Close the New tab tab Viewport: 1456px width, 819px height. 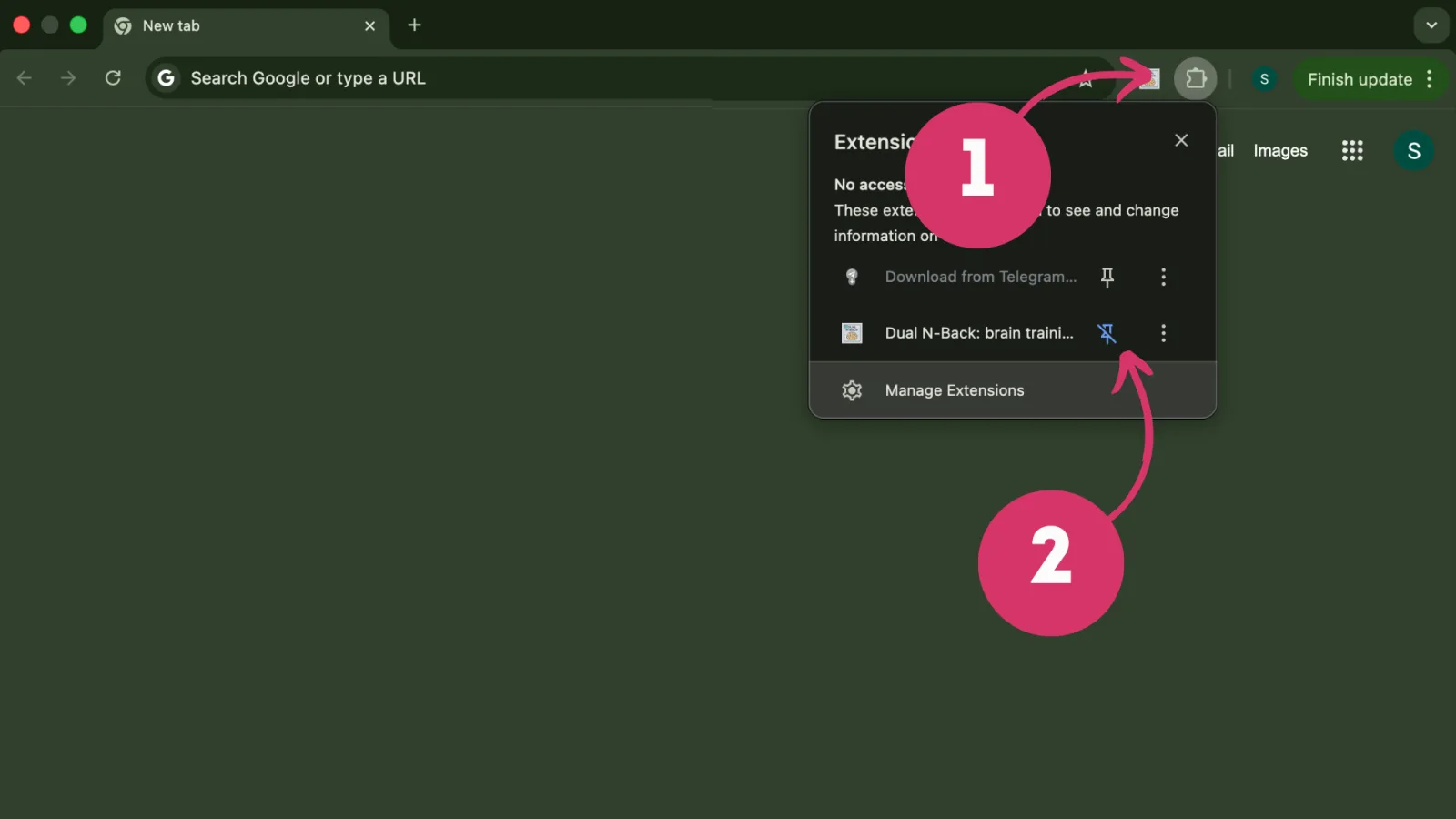(x=369, y=25)
